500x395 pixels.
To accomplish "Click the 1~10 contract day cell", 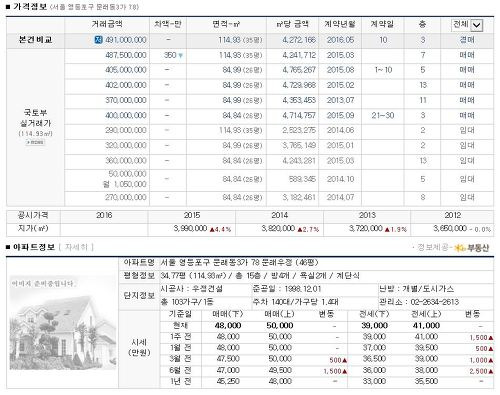I will pos(383,70).
